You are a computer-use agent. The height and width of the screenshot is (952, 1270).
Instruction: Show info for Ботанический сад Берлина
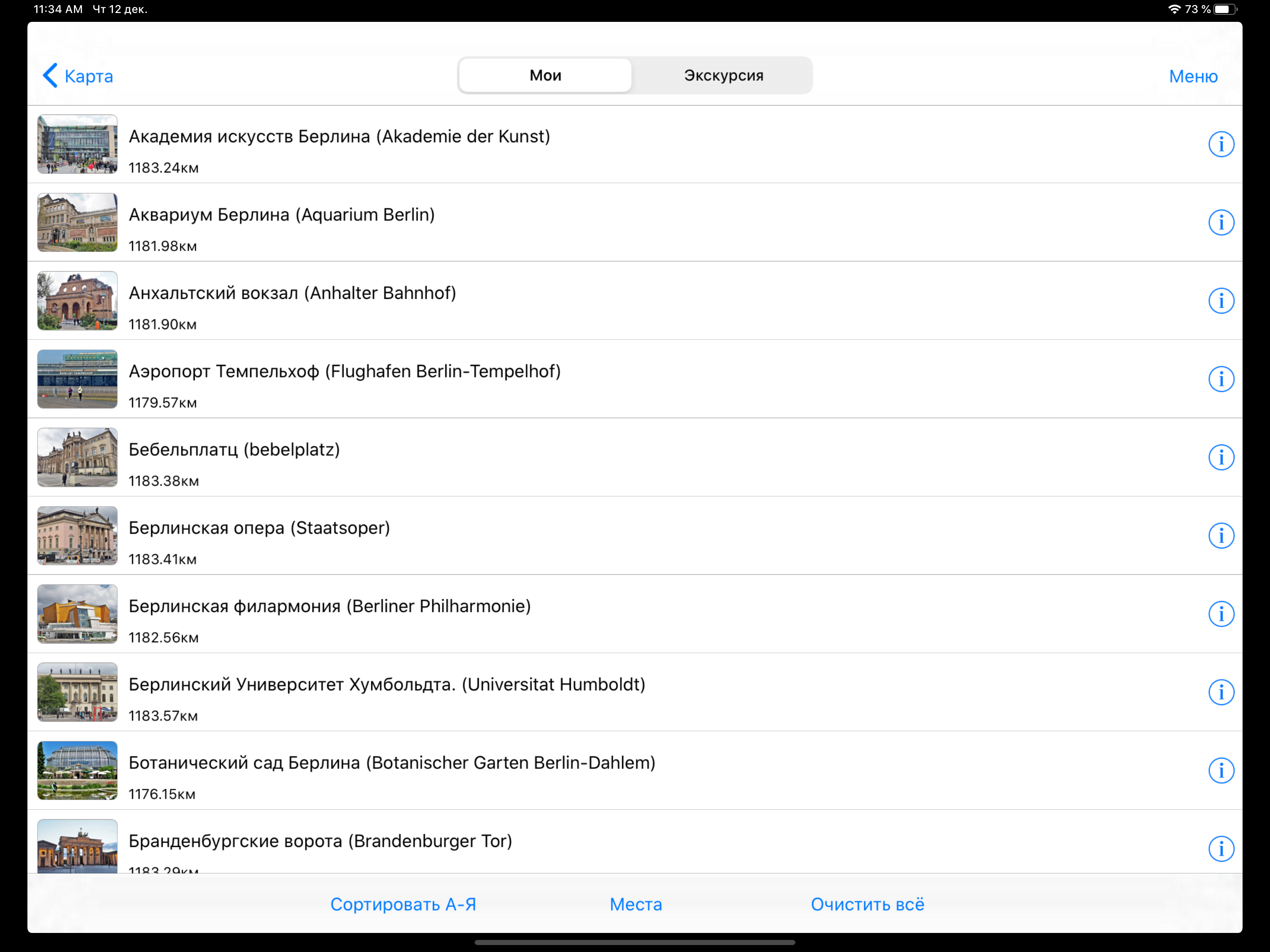point(1221,771)
